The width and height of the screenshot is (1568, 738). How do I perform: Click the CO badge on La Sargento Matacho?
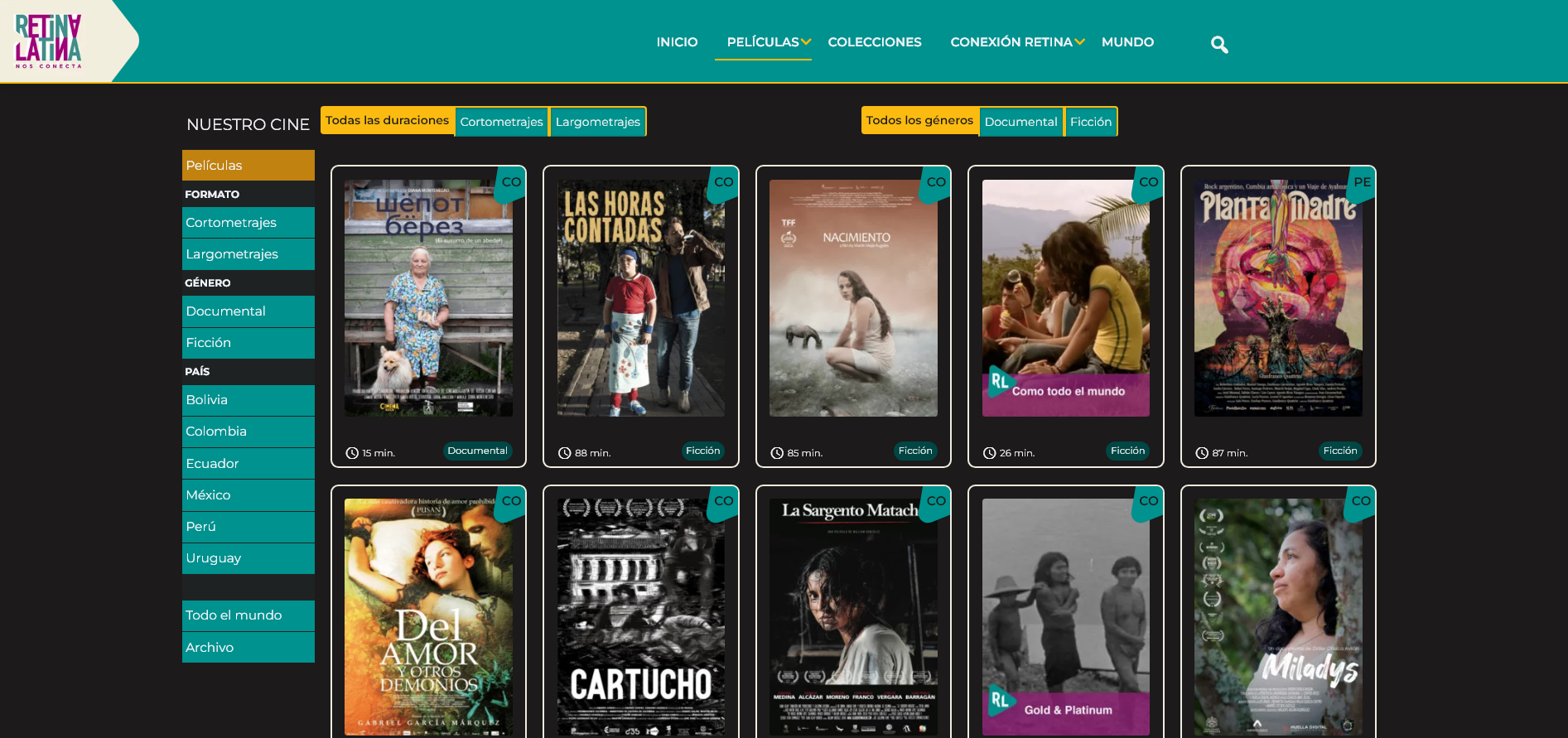936,503
